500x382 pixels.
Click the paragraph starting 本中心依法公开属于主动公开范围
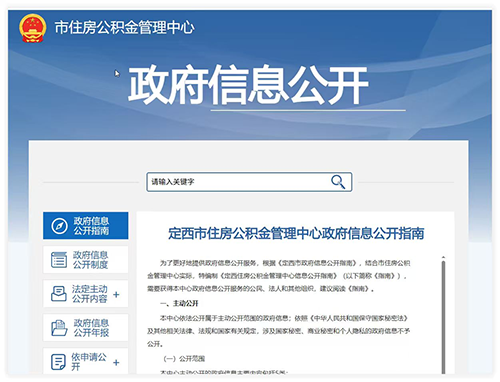(x=279, y=331)
